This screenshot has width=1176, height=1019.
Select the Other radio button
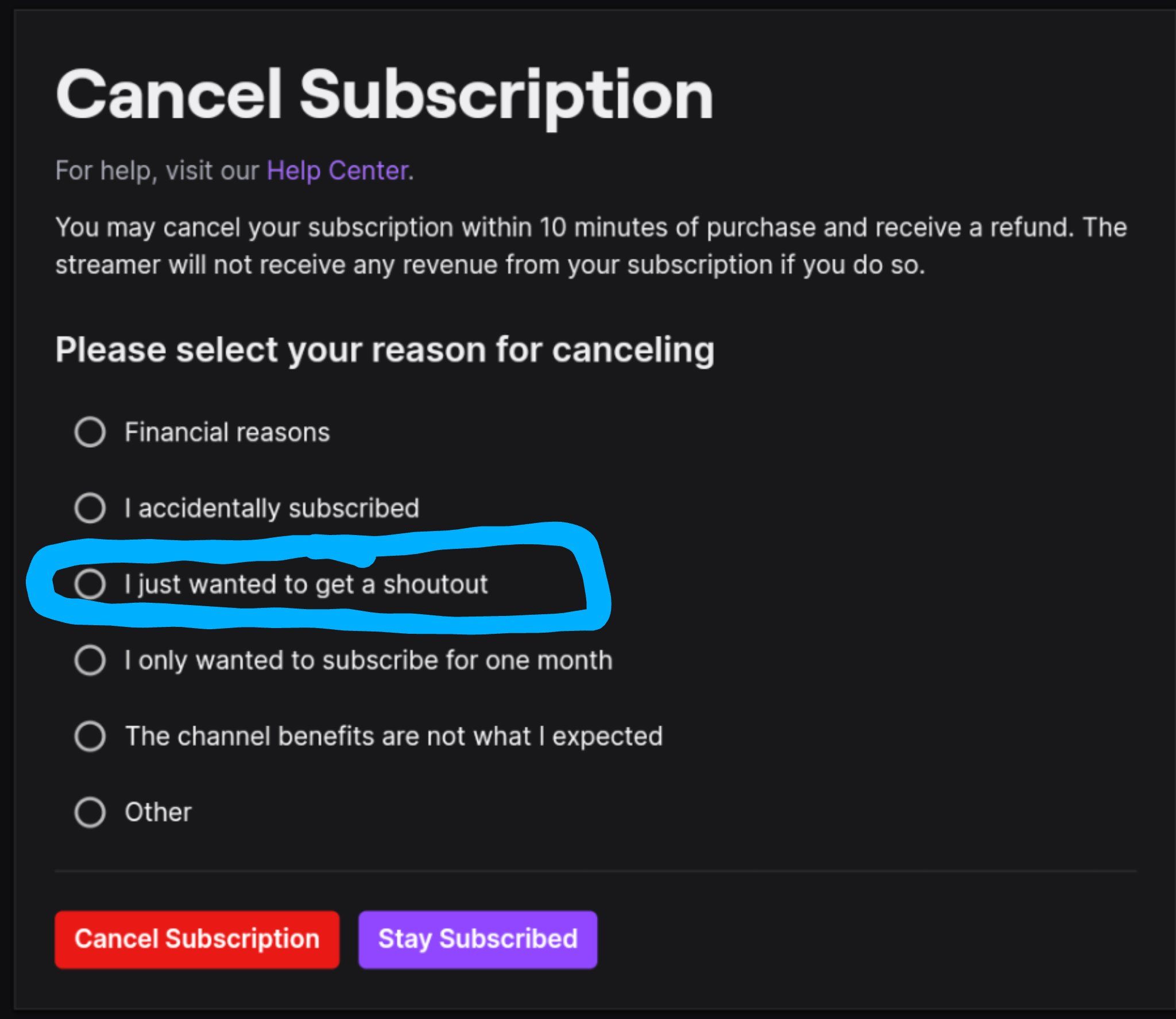[90, 812]
